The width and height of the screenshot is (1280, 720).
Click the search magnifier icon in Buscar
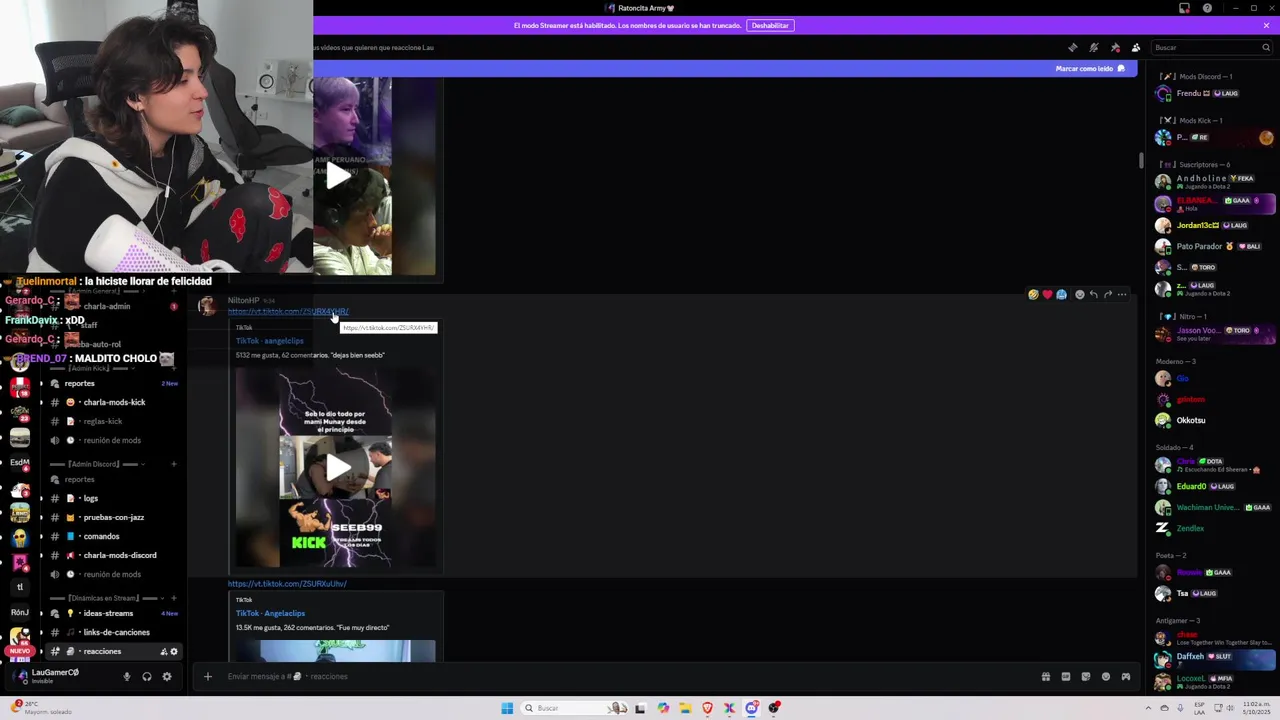point(1266,47)
